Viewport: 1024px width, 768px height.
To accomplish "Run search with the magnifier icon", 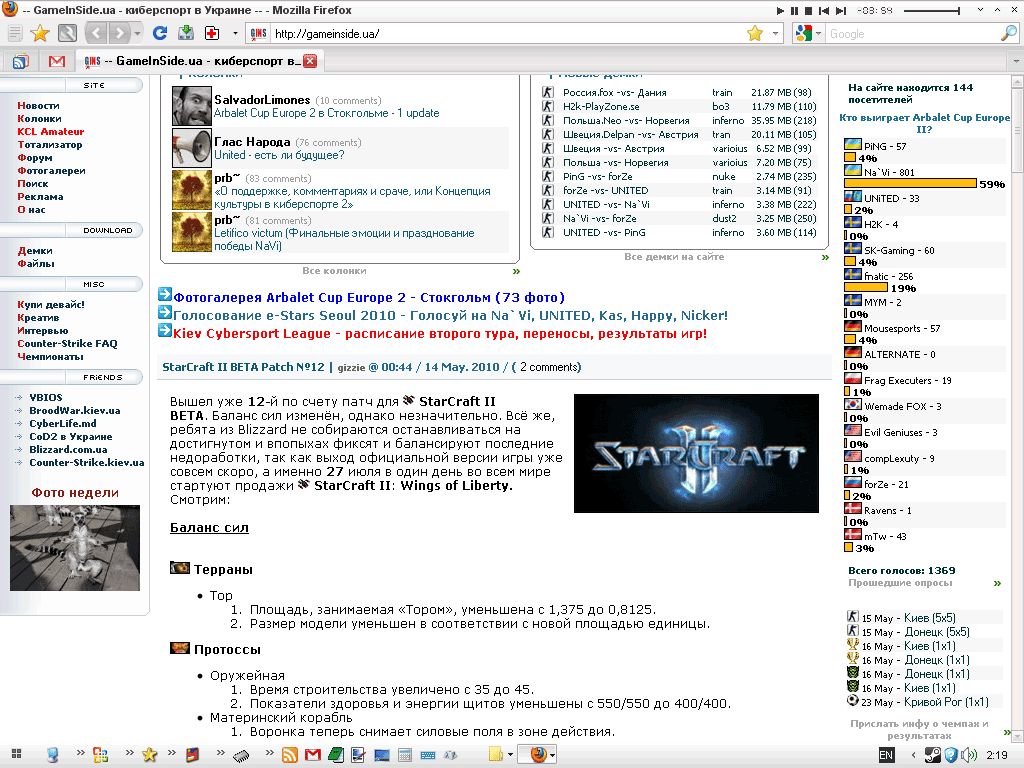I will click(1008, 33).
